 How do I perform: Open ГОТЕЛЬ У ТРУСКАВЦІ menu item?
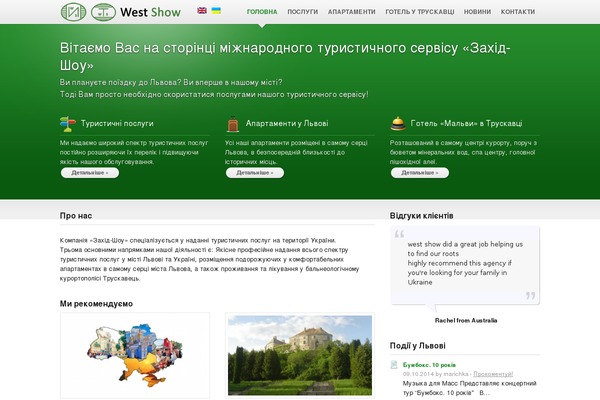point(420,12)
